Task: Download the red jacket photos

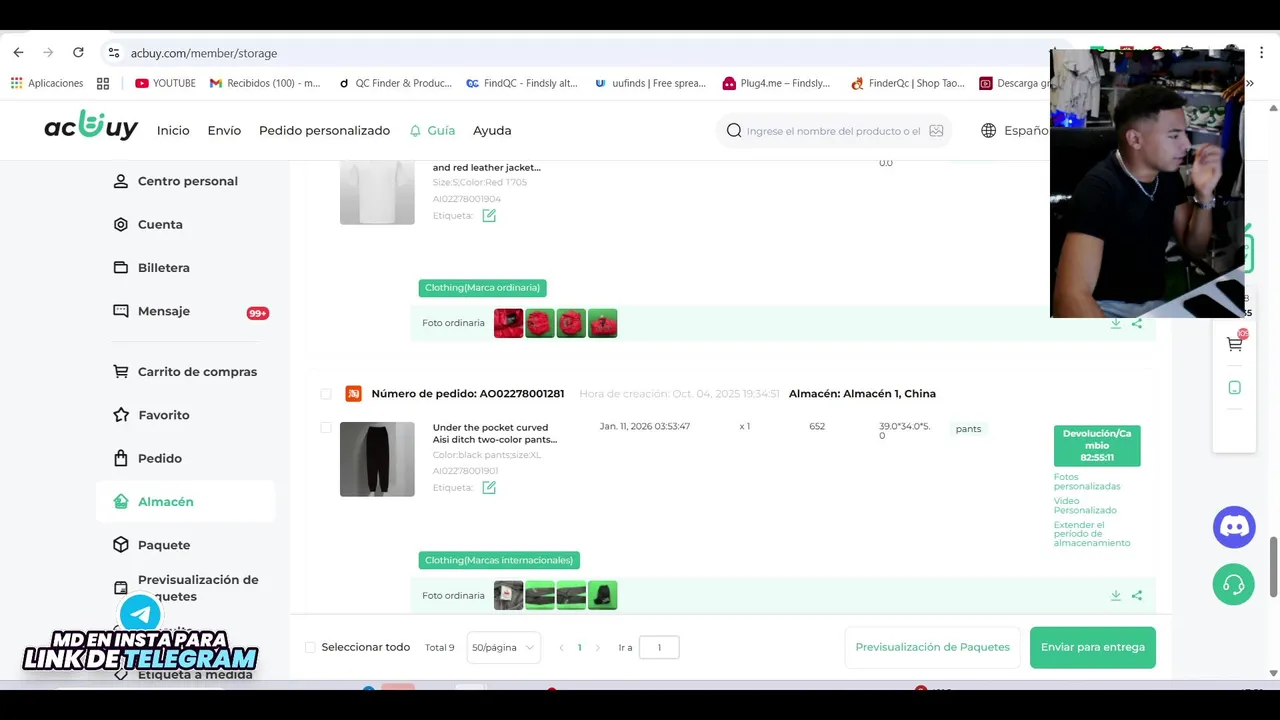Action: pyautogui.click(x=1115, y=323)
